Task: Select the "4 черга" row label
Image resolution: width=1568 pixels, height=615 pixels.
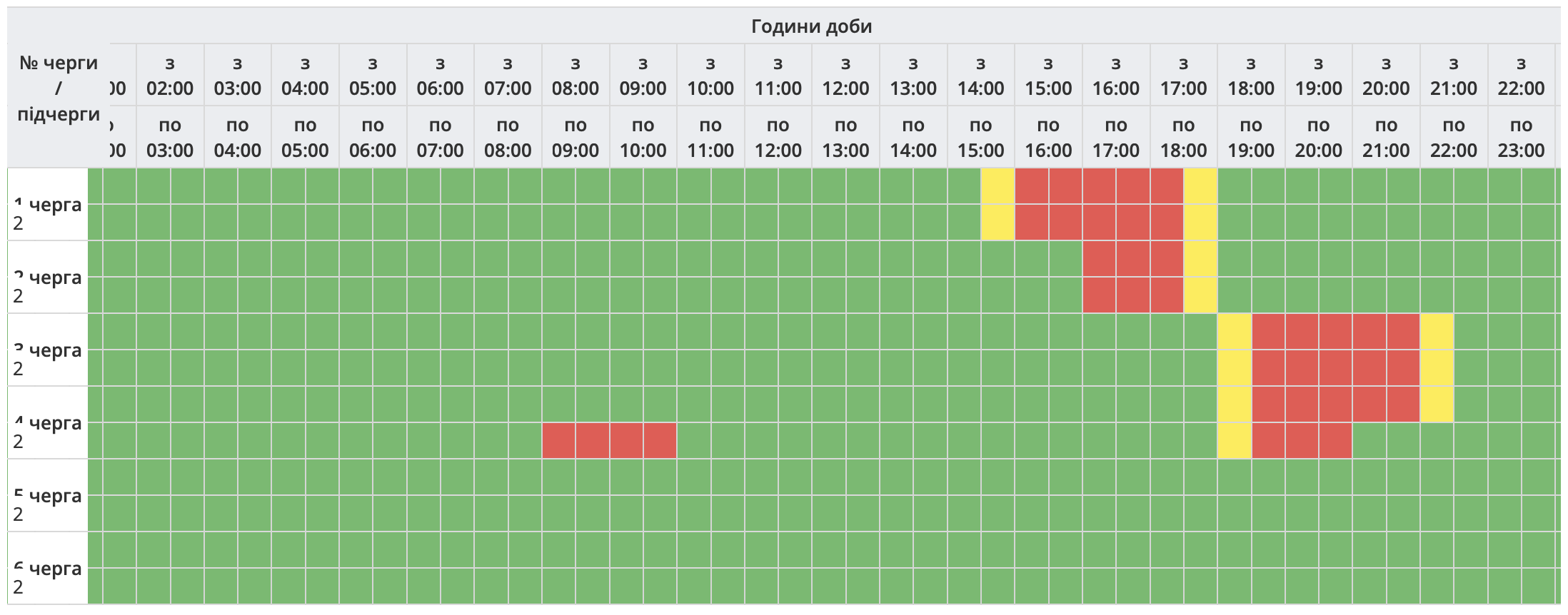Action: pyautogui.click(x=49, y=423)
